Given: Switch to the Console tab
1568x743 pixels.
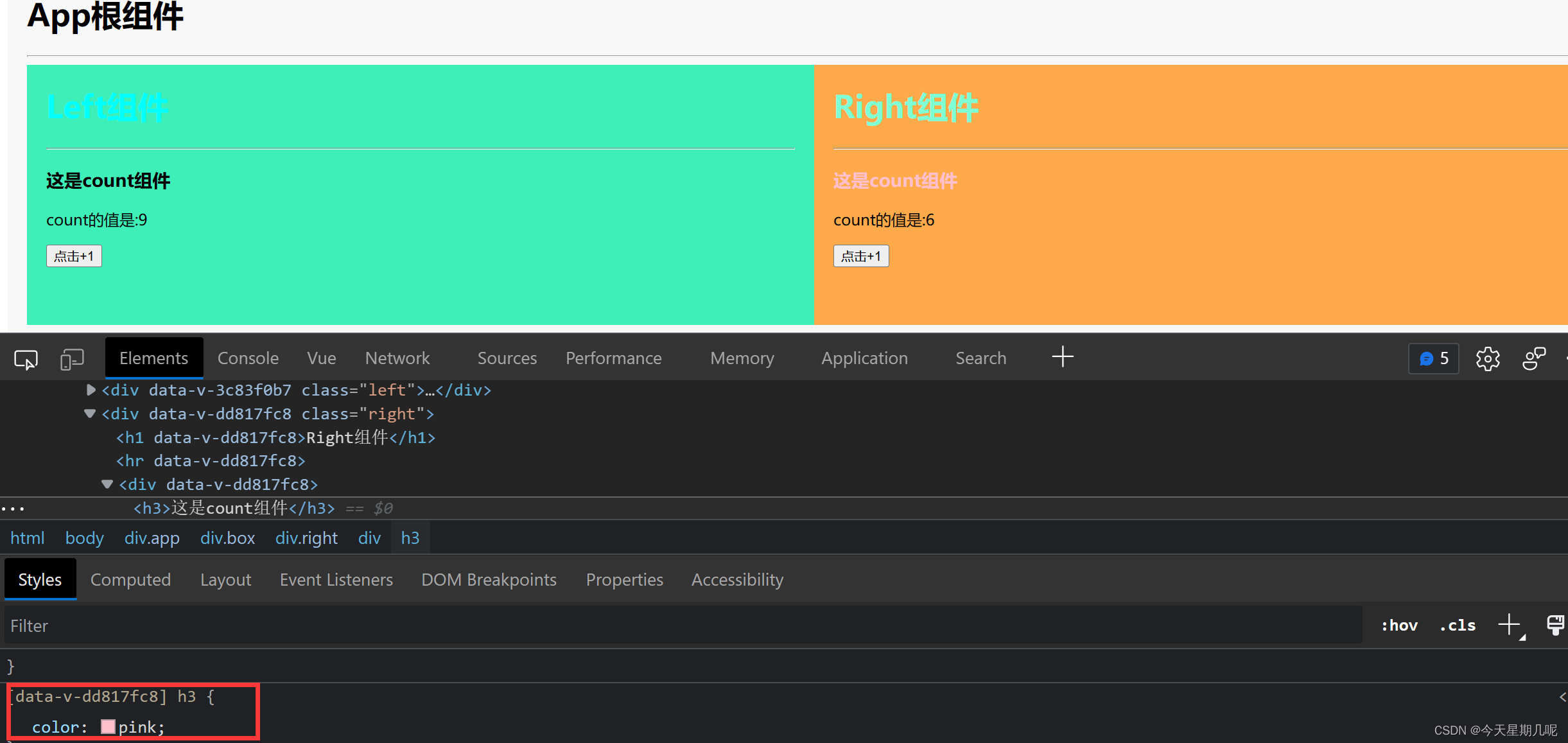Looking at the screenshot, I should point(248,358).
